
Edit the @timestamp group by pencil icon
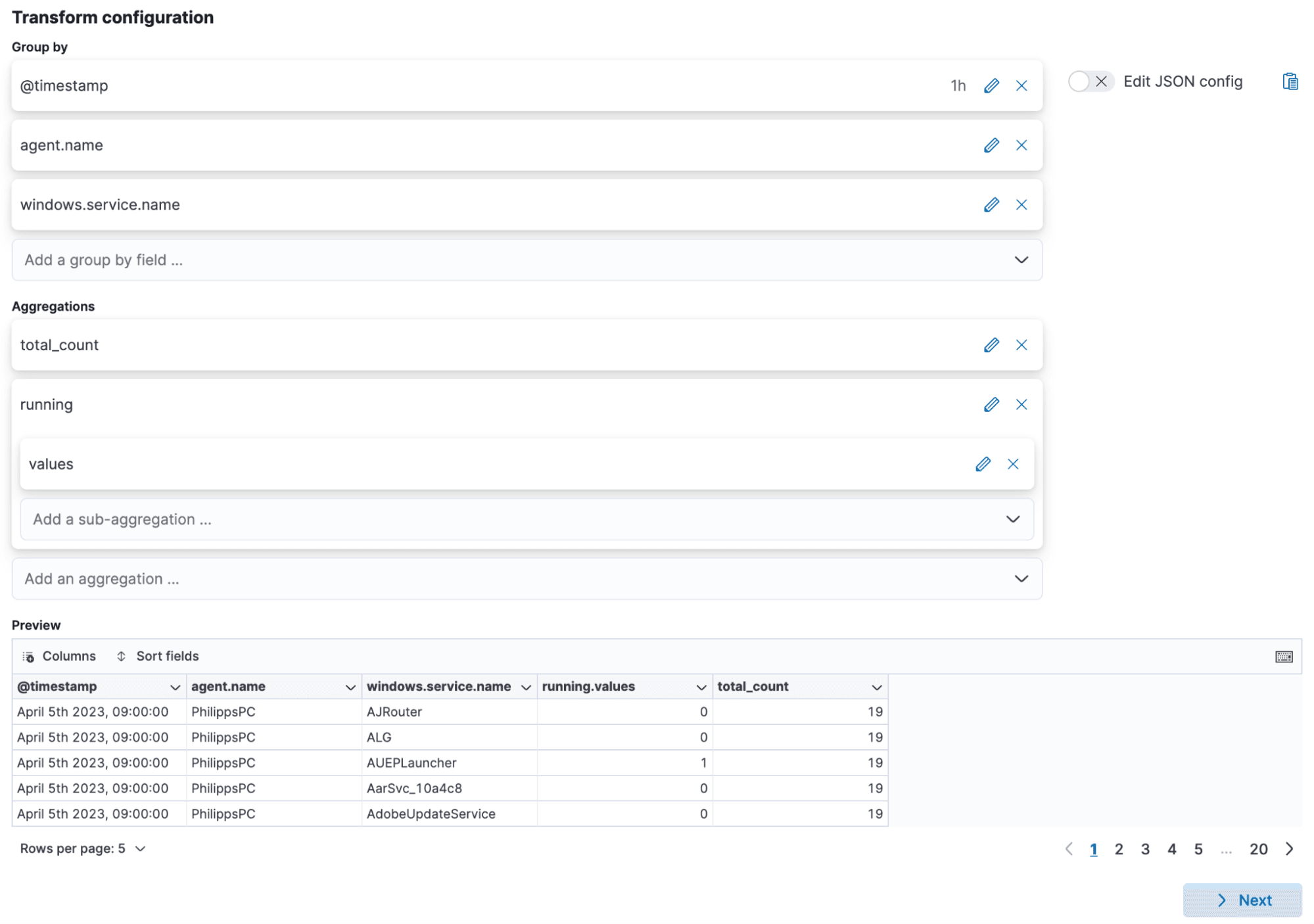(x=991, y=86)
